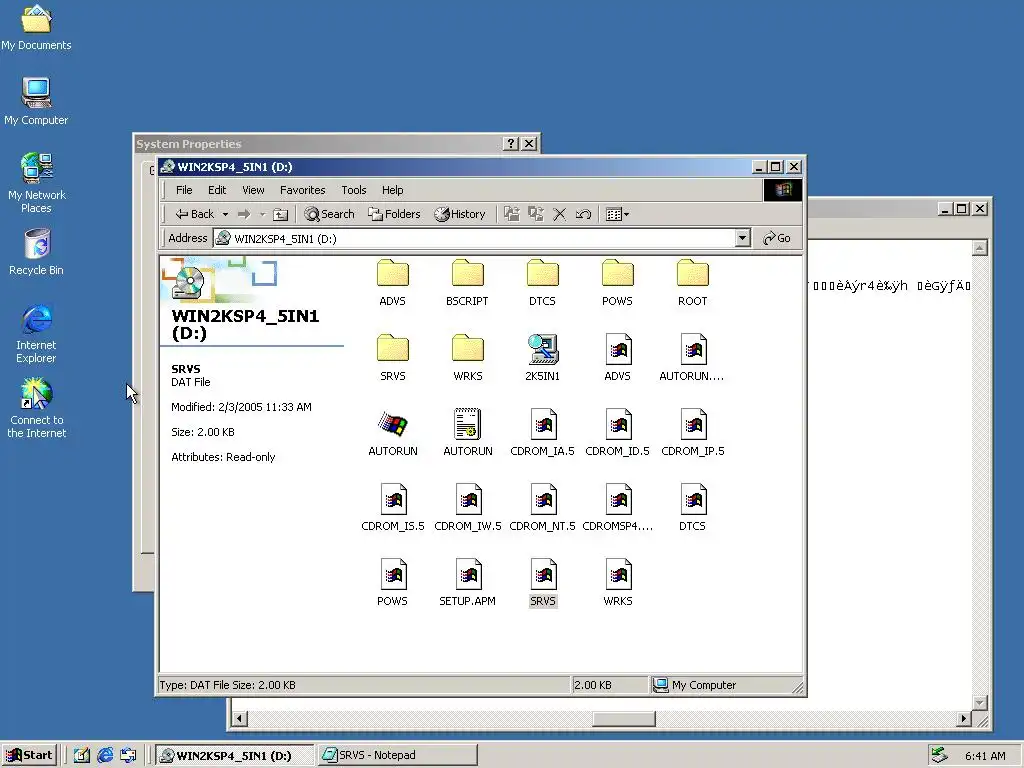Click the Search toolbar button
This screenshot has height=768, width=1024.
(329, 214)
